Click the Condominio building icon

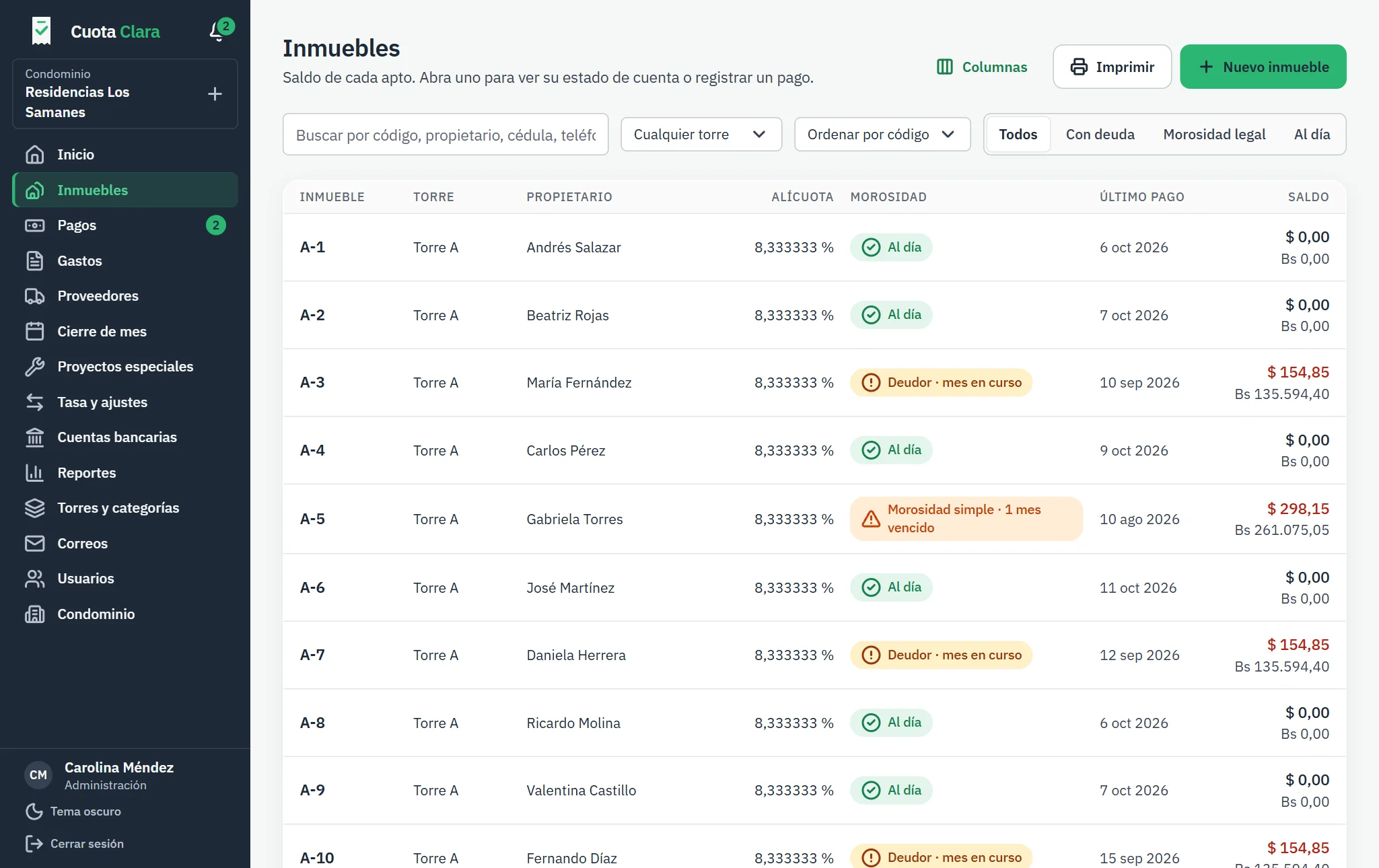(35, 614)
